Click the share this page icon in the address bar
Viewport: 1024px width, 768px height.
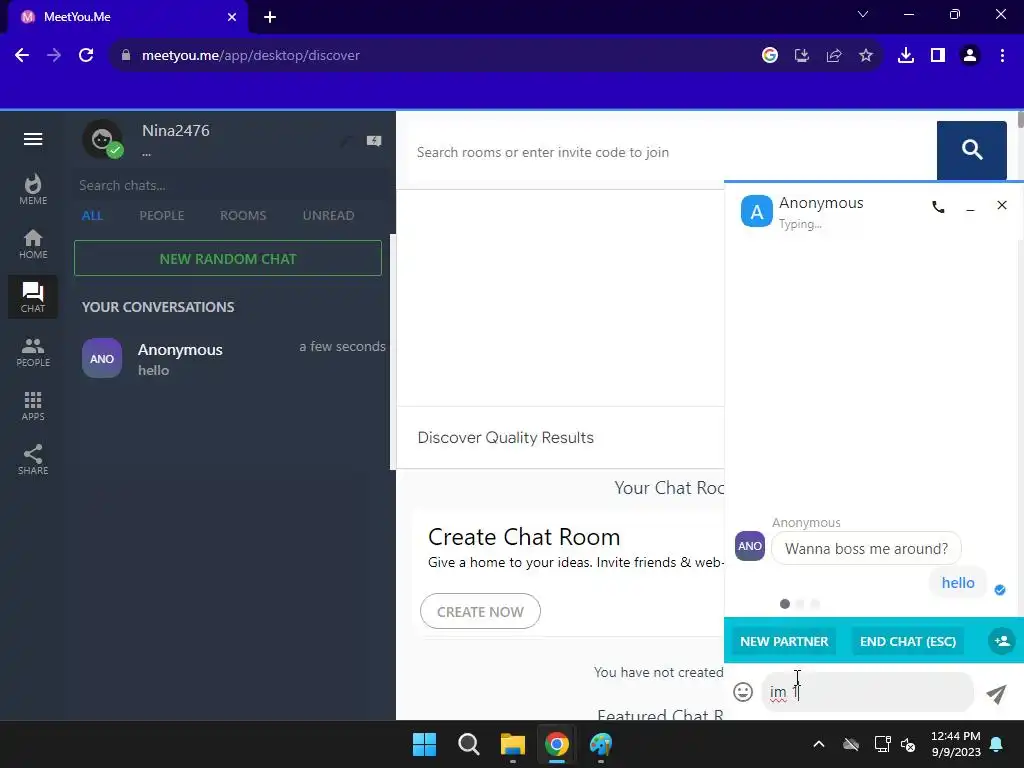tap(833, 56)
